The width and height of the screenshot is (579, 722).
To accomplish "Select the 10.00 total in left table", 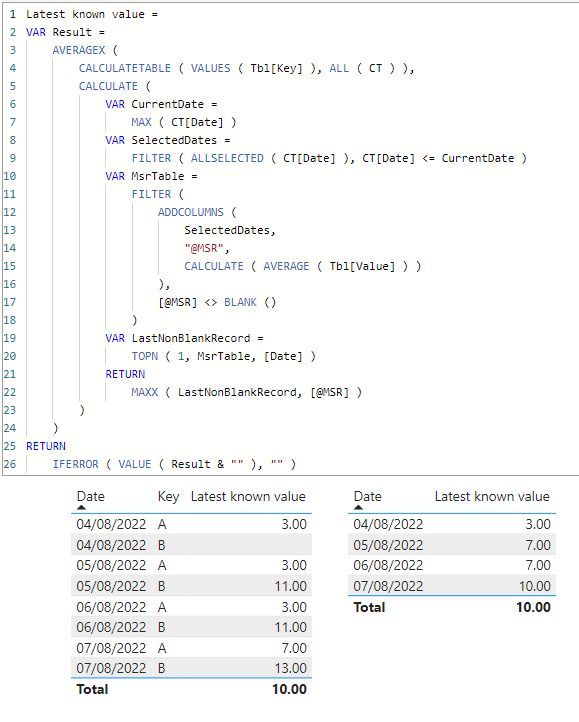I will click(x=289, y=689).
